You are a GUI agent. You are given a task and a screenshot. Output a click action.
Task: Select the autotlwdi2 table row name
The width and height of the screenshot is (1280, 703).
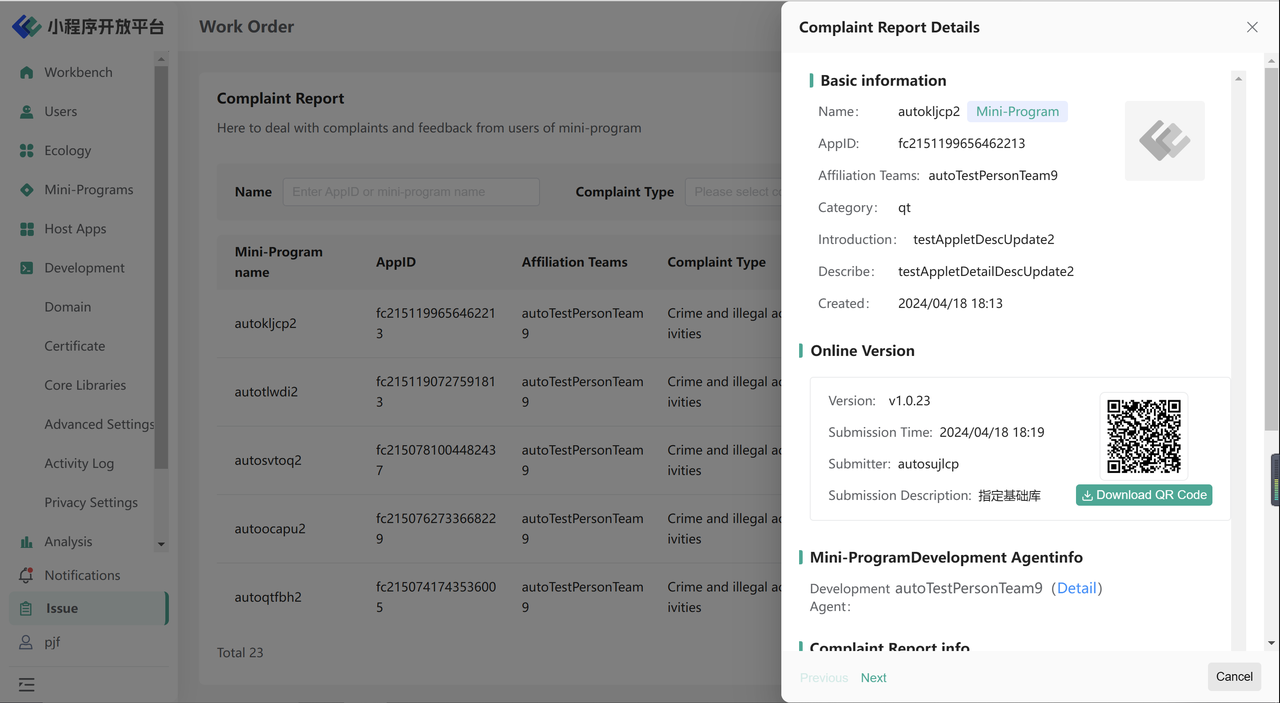click(x=267, y=392)
